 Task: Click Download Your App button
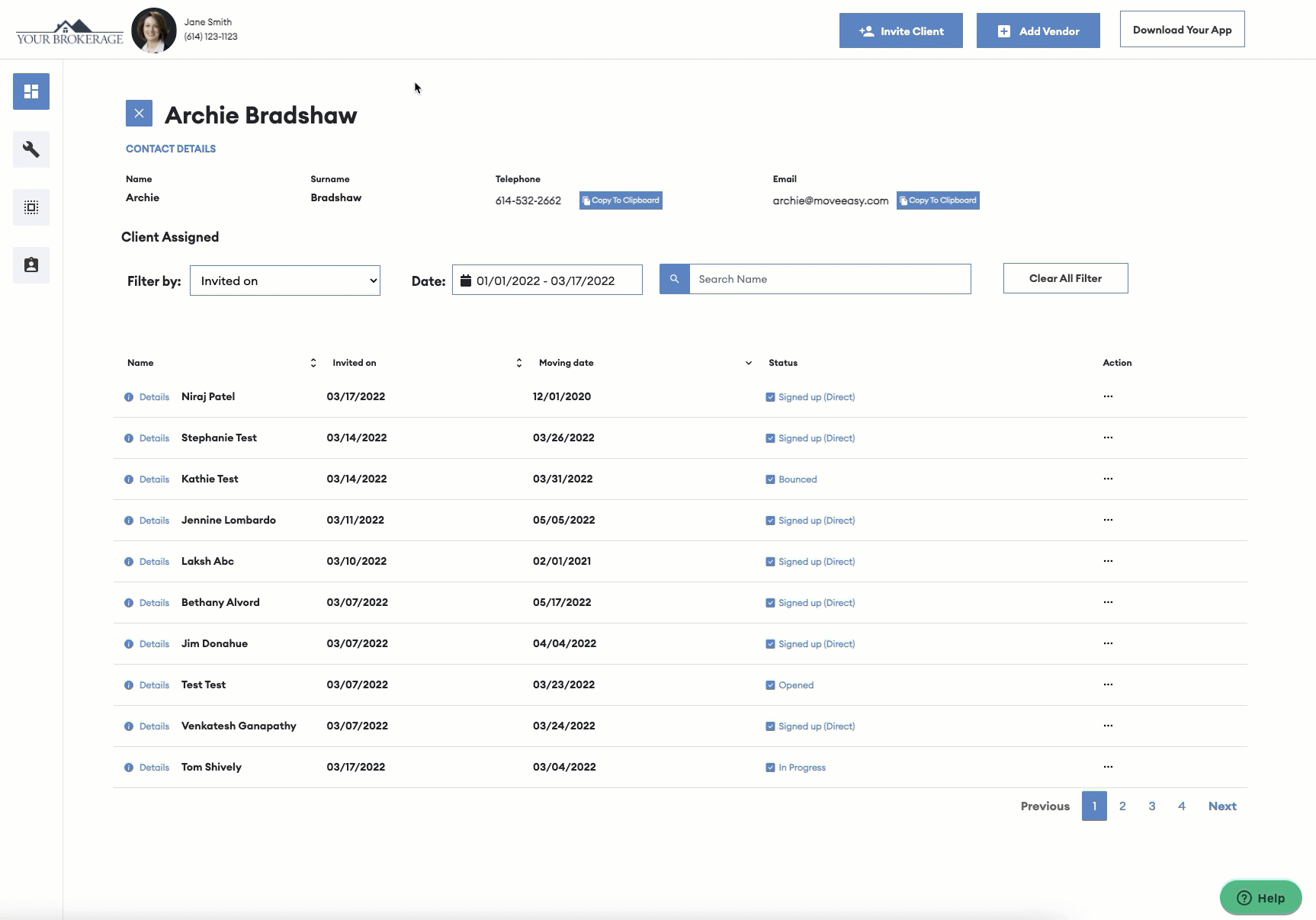pyautogui.click(x=1183, y=29)
